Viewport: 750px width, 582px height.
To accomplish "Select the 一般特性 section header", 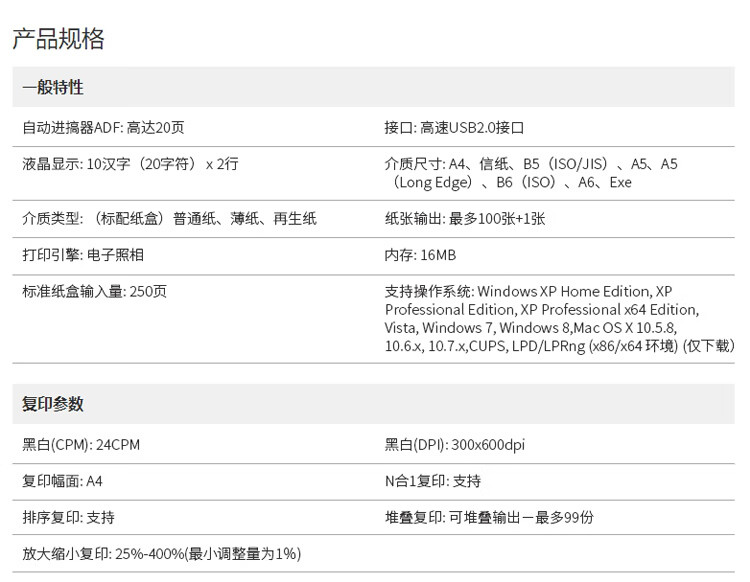I will (53, 89).
